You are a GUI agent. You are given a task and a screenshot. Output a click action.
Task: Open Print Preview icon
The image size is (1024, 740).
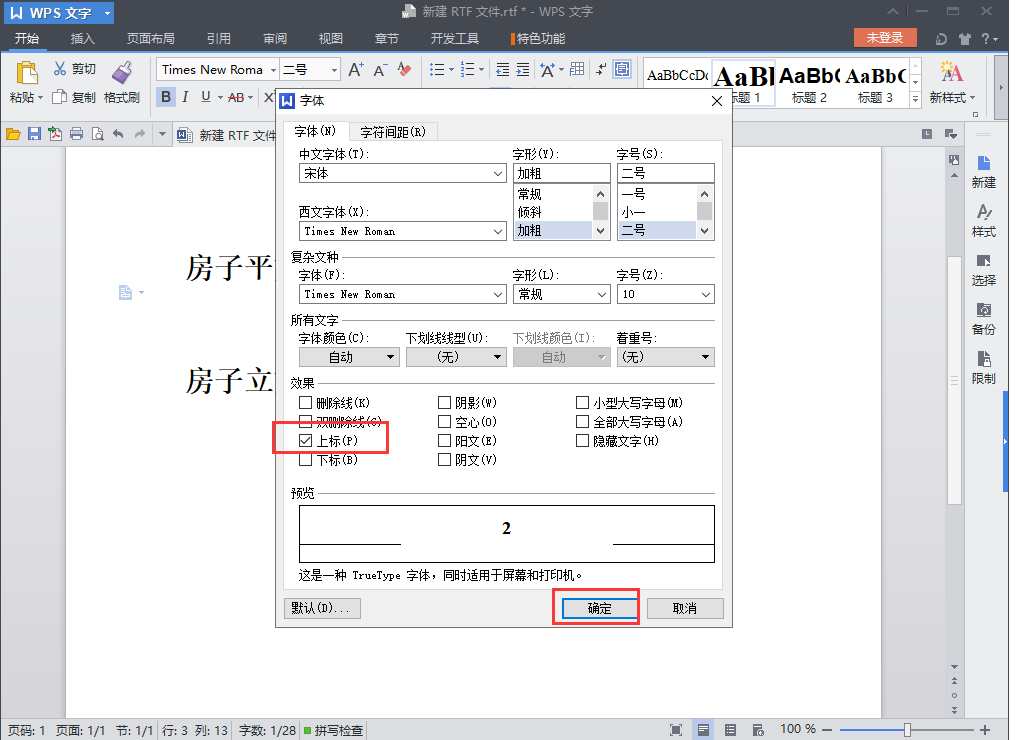point(97,135)
